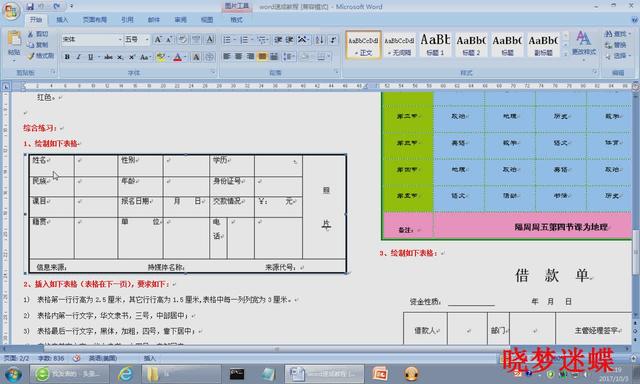Viewport: 640px width, 384px height.
Task: Open the Select 选择 dropdown
Action: (x=618, y=55)
